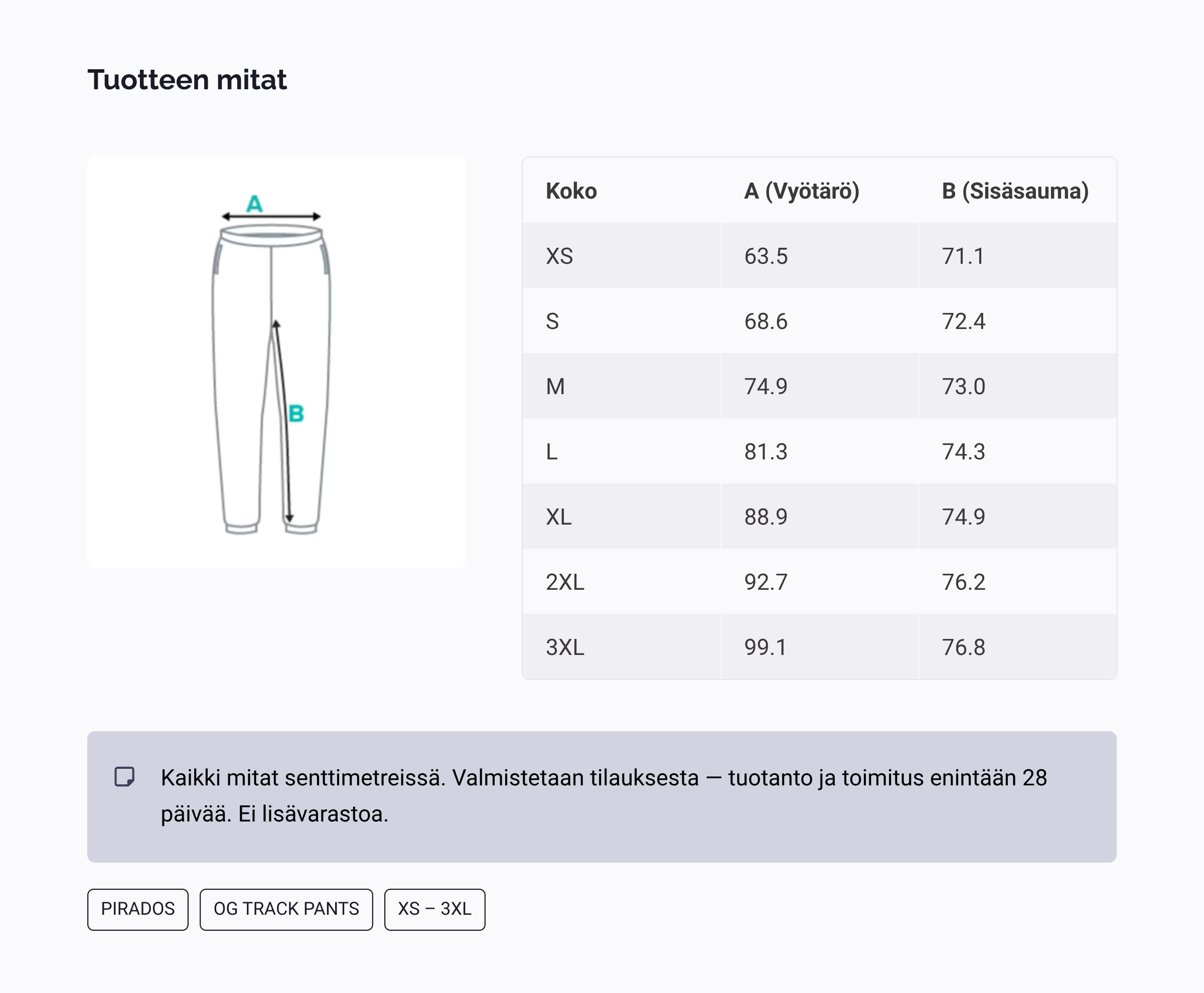Click the Koko column header
Viewport: 1204px width, 993px height.
pyautogui.click(x=571, y=191)
